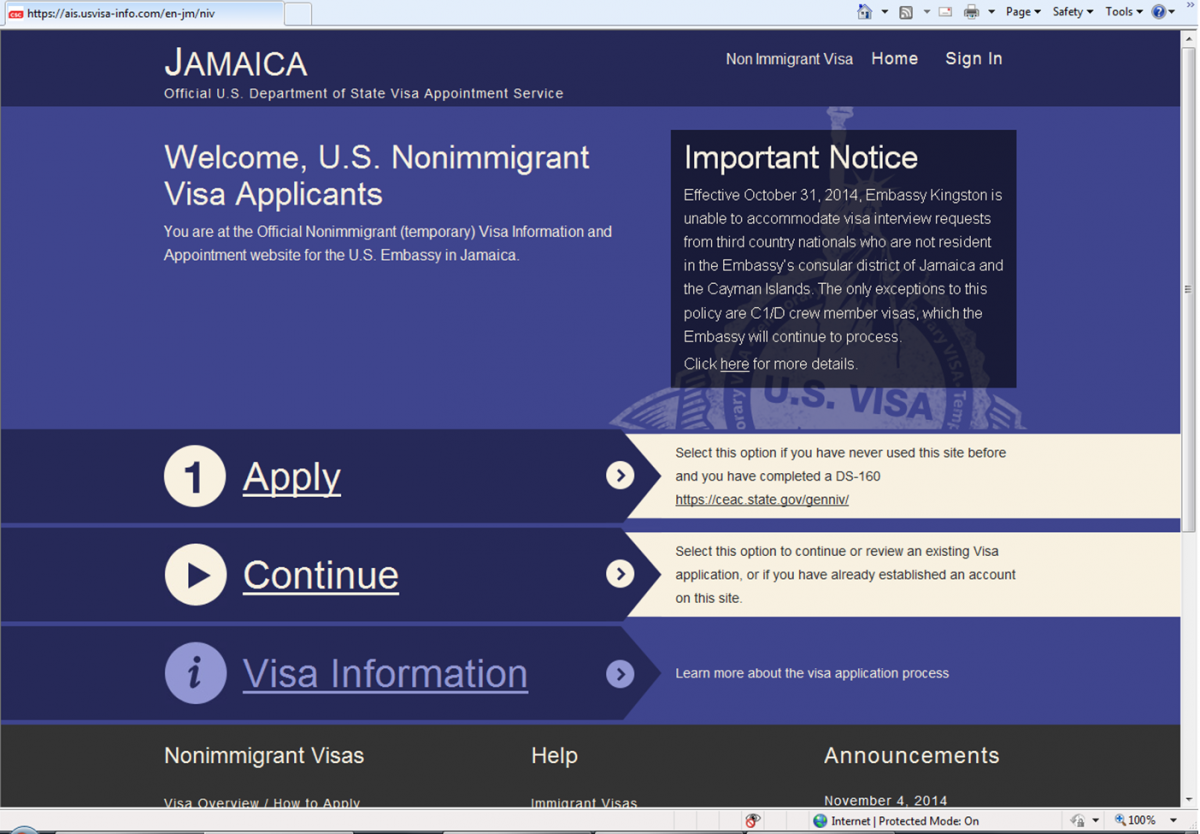The width and height of the screenshot is (1200, 834).
Task: Click the Read mail envelope icon
Action: tap(945, 12)
